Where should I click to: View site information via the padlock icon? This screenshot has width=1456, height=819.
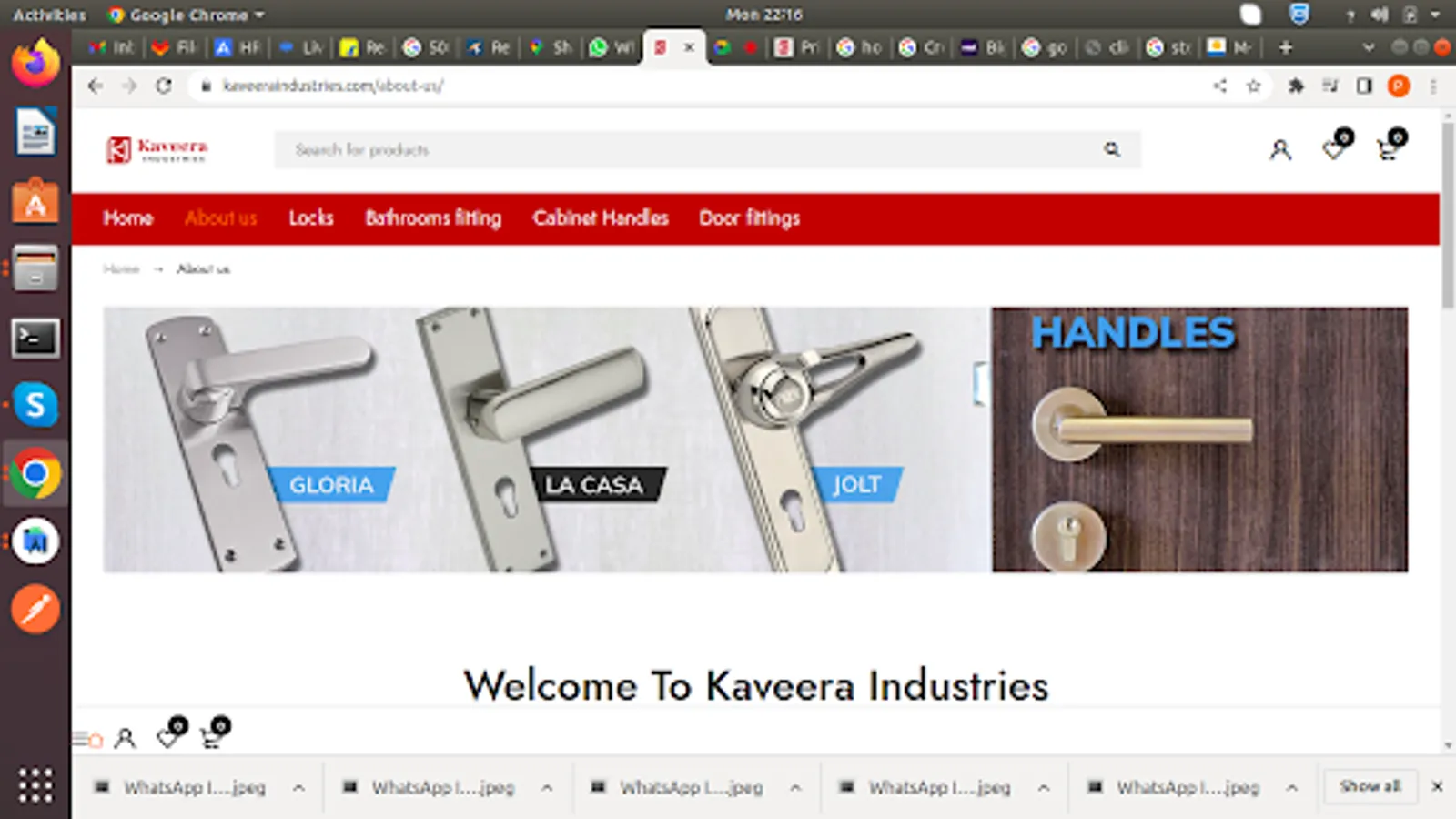click(x=206, y=86)
